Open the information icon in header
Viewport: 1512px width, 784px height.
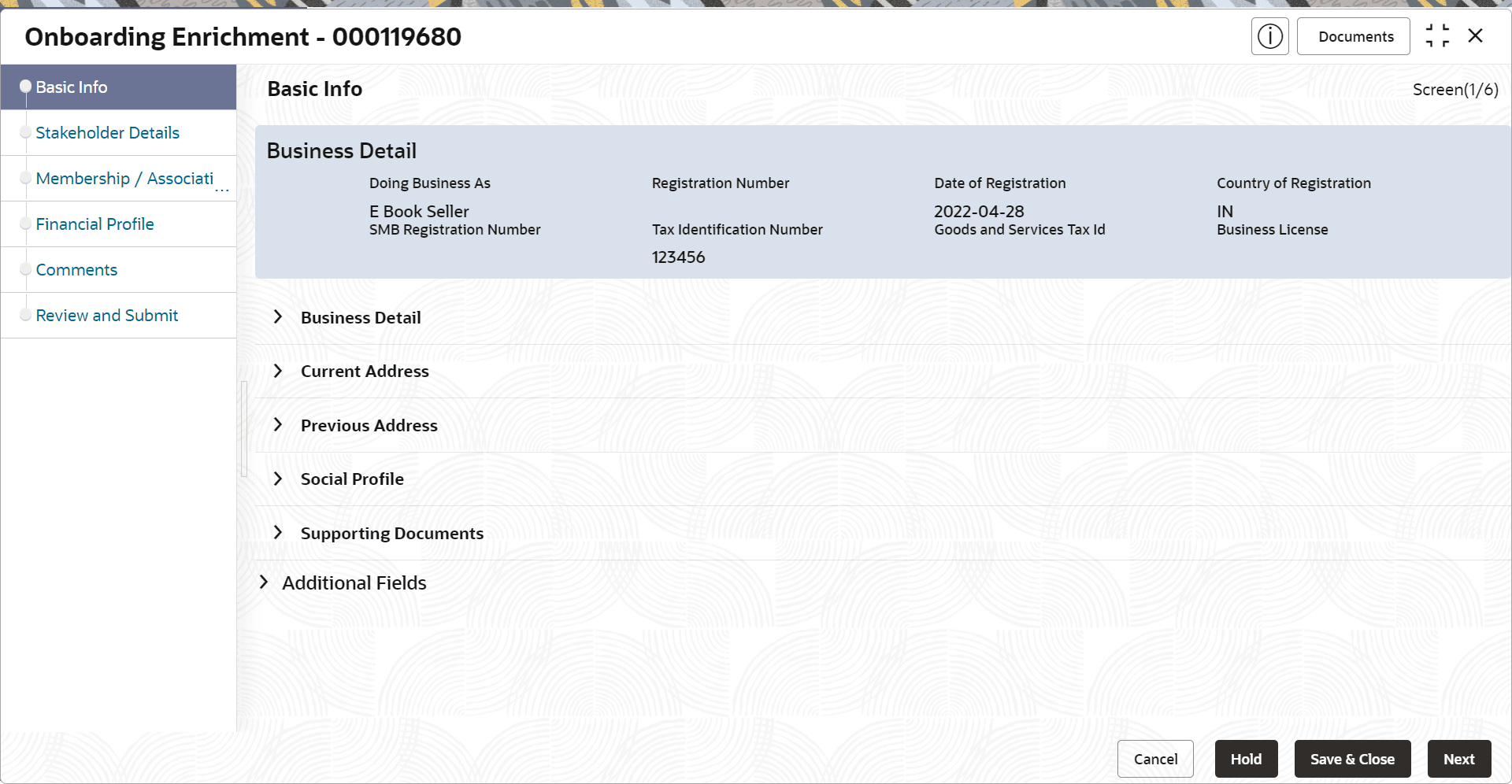click(1269, 36)
